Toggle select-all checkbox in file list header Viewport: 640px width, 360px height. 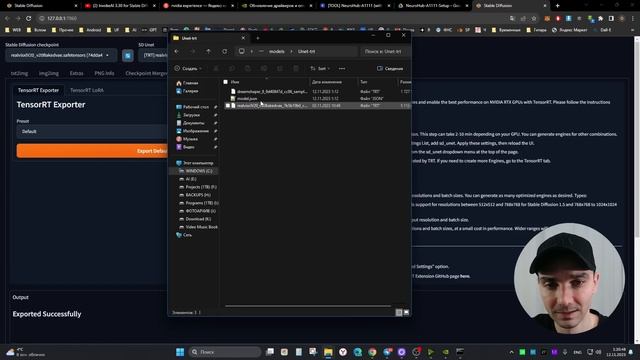(225, 82)
